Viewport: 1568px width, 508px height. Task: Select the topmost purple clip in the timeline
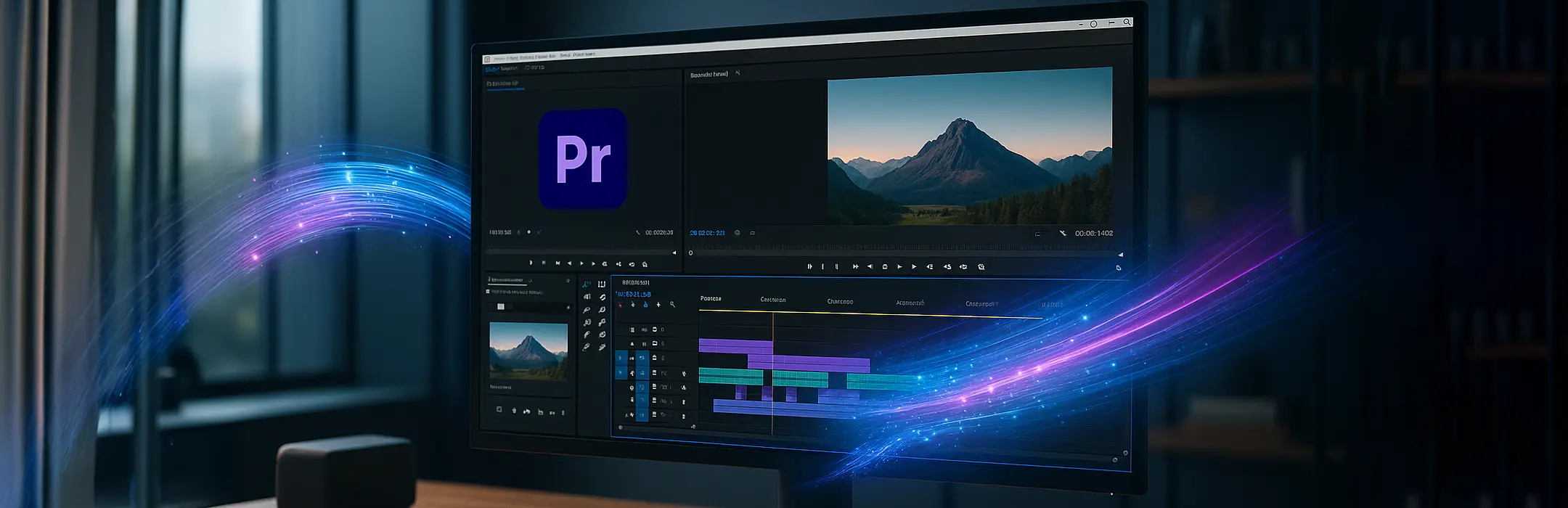click(735, 345)
